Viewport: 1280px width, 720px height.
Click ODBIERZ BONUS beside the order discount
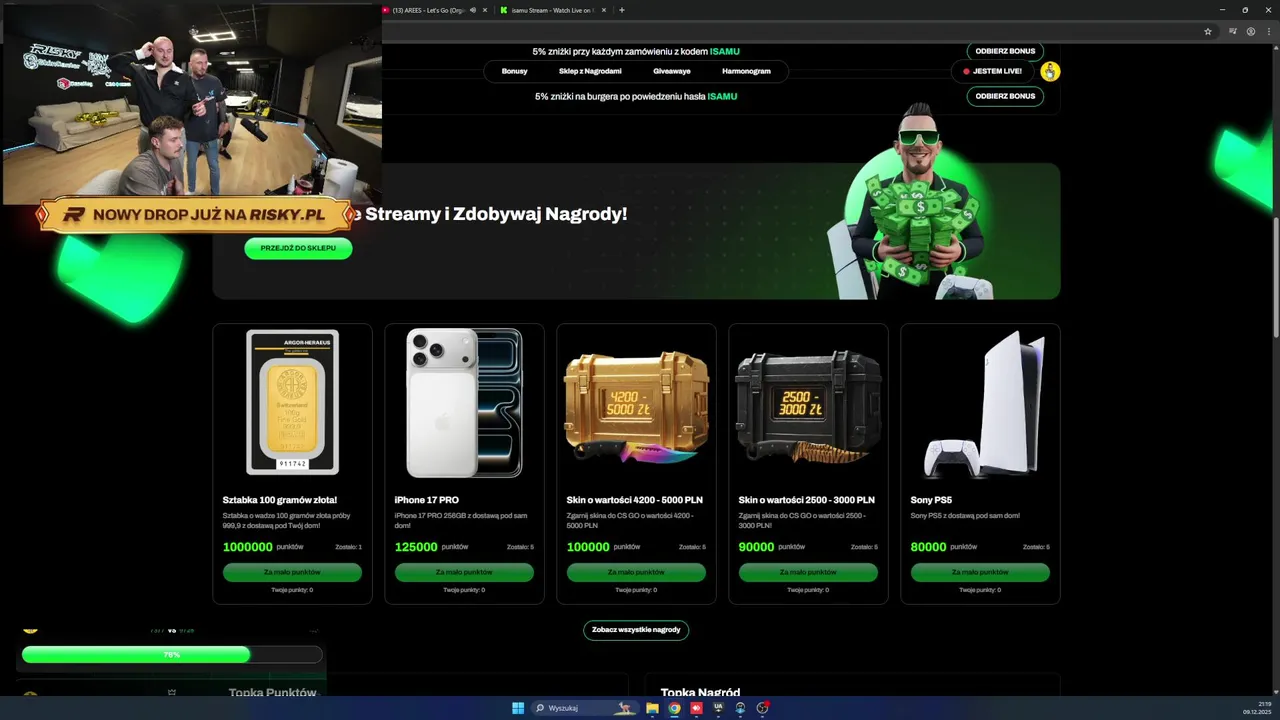(1005, 51)
